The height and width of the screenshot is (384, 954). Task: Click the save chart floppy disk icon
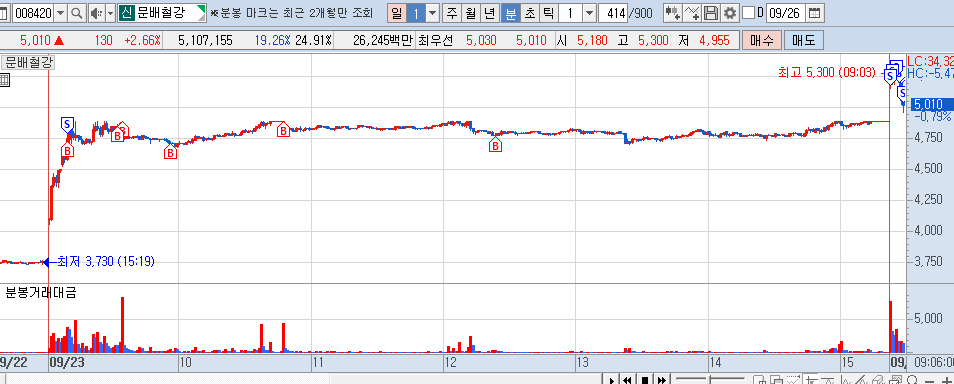click(x=711, y=13)
